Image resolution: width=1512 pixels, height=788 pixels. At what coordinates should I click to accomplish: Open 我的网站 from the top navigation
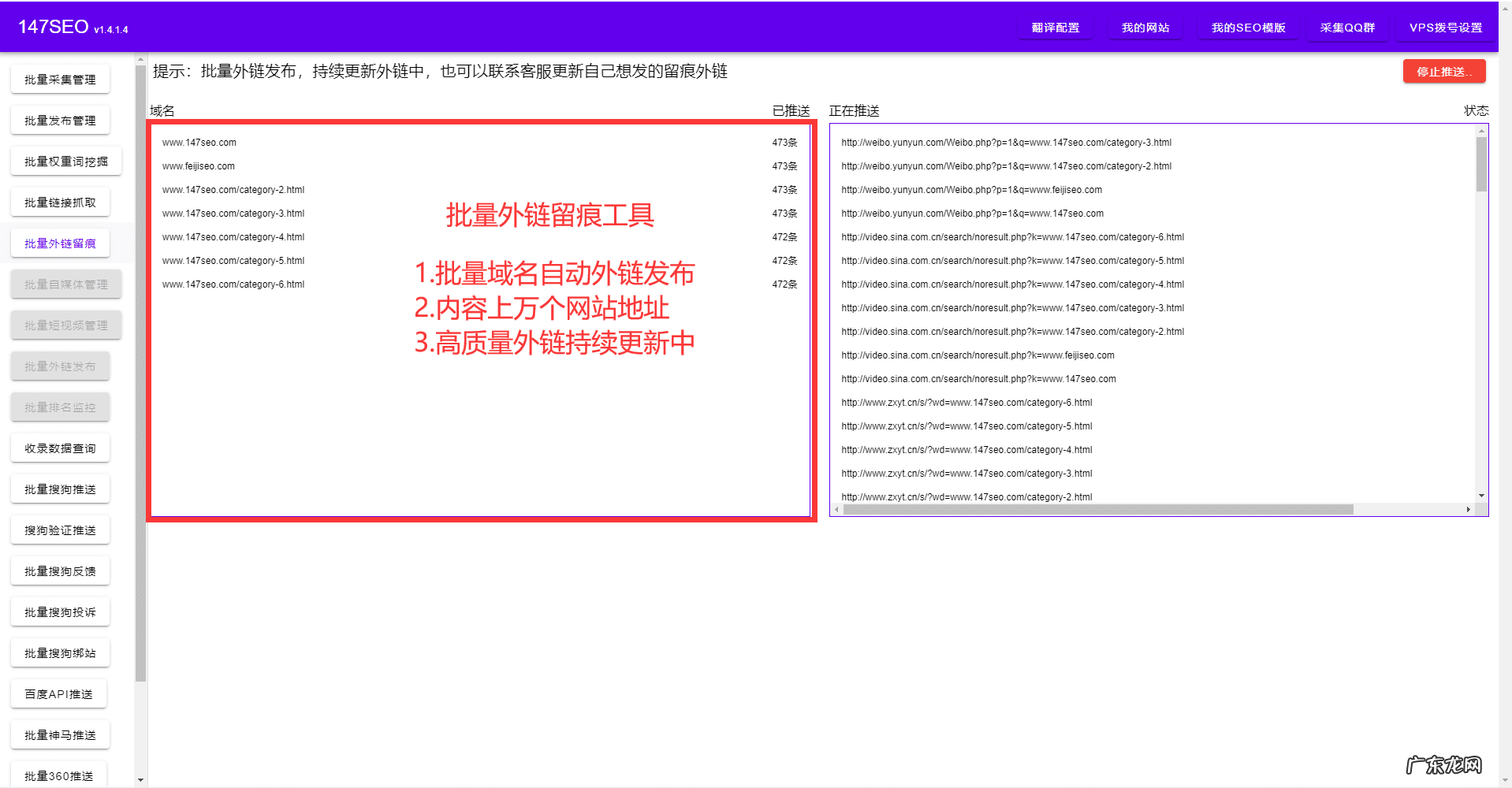(1145, 26)
